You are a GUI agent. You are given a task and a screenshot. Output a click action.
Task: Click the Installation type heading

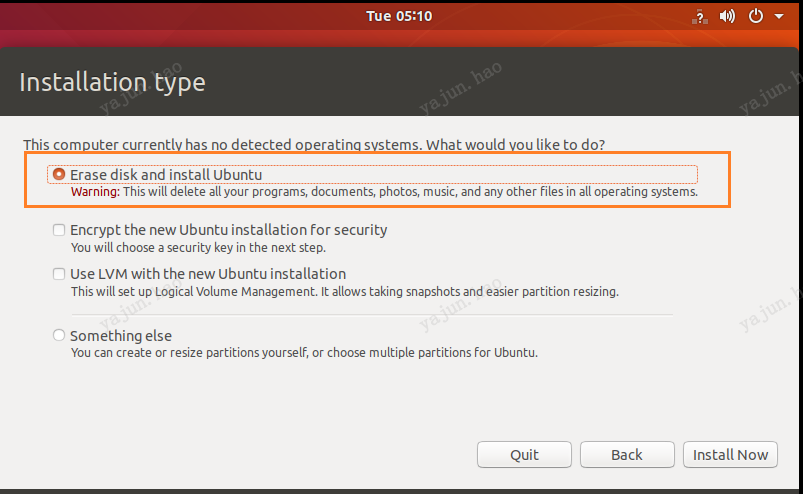point(112,82)
